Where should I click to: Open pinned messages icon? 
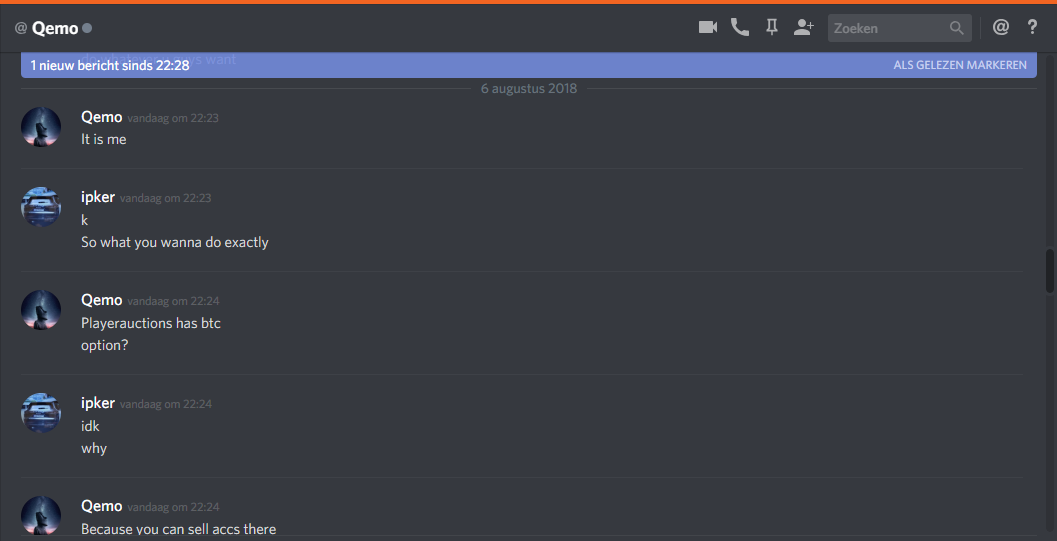pyautogui.click(x=772, y=28)
